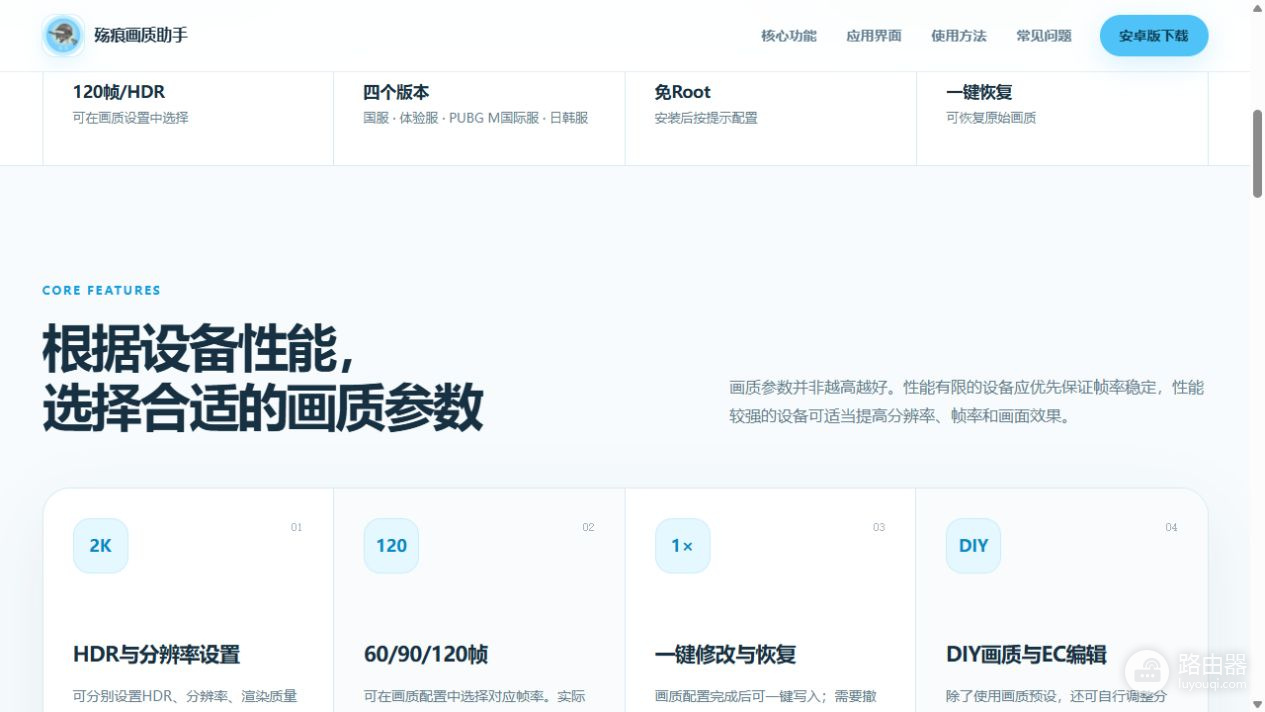Viewport: 1265px width, 712px height.
Task: Click the 一键恢复 heading
Action: pyautogui.click(x=979, y=92)
